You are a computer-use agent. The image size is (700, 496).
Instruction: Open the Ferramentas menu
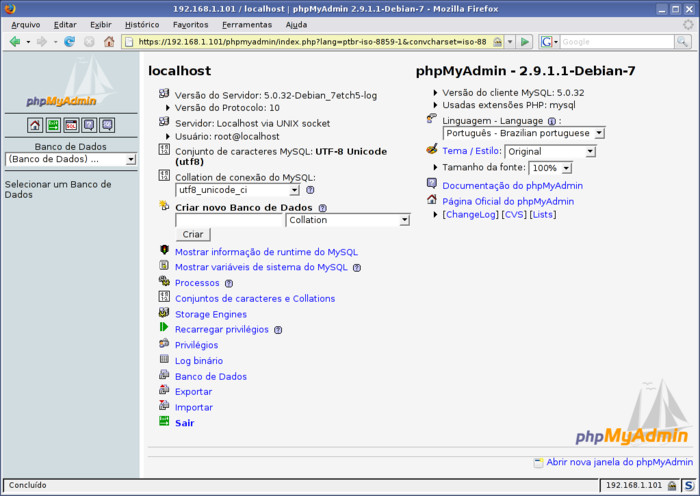(x=247, y=25)
